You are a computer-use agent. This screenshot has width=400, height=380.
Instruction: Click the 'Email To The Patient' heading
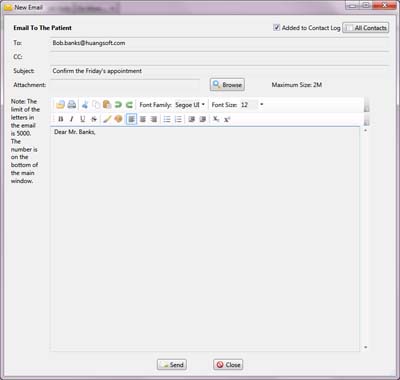click(x=42, y=28)
